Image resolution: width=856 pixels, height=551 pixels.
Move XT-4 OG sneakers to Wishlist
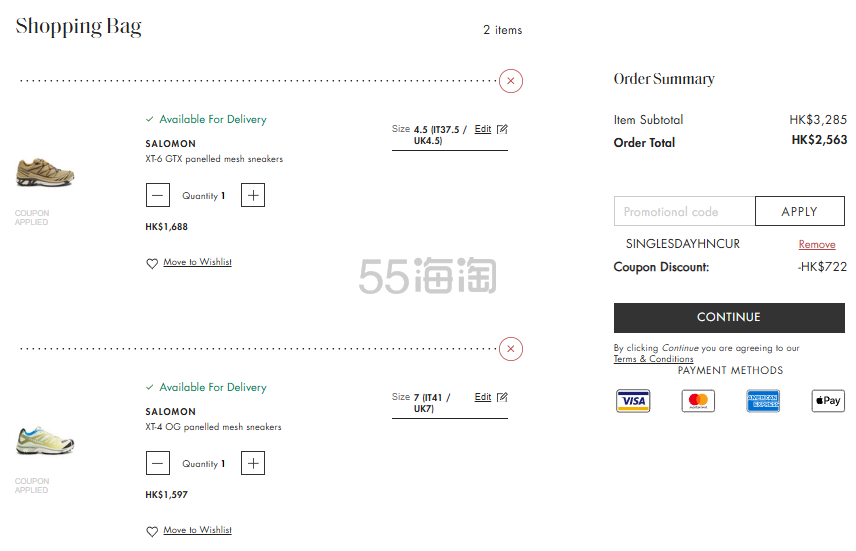point(197,530)
